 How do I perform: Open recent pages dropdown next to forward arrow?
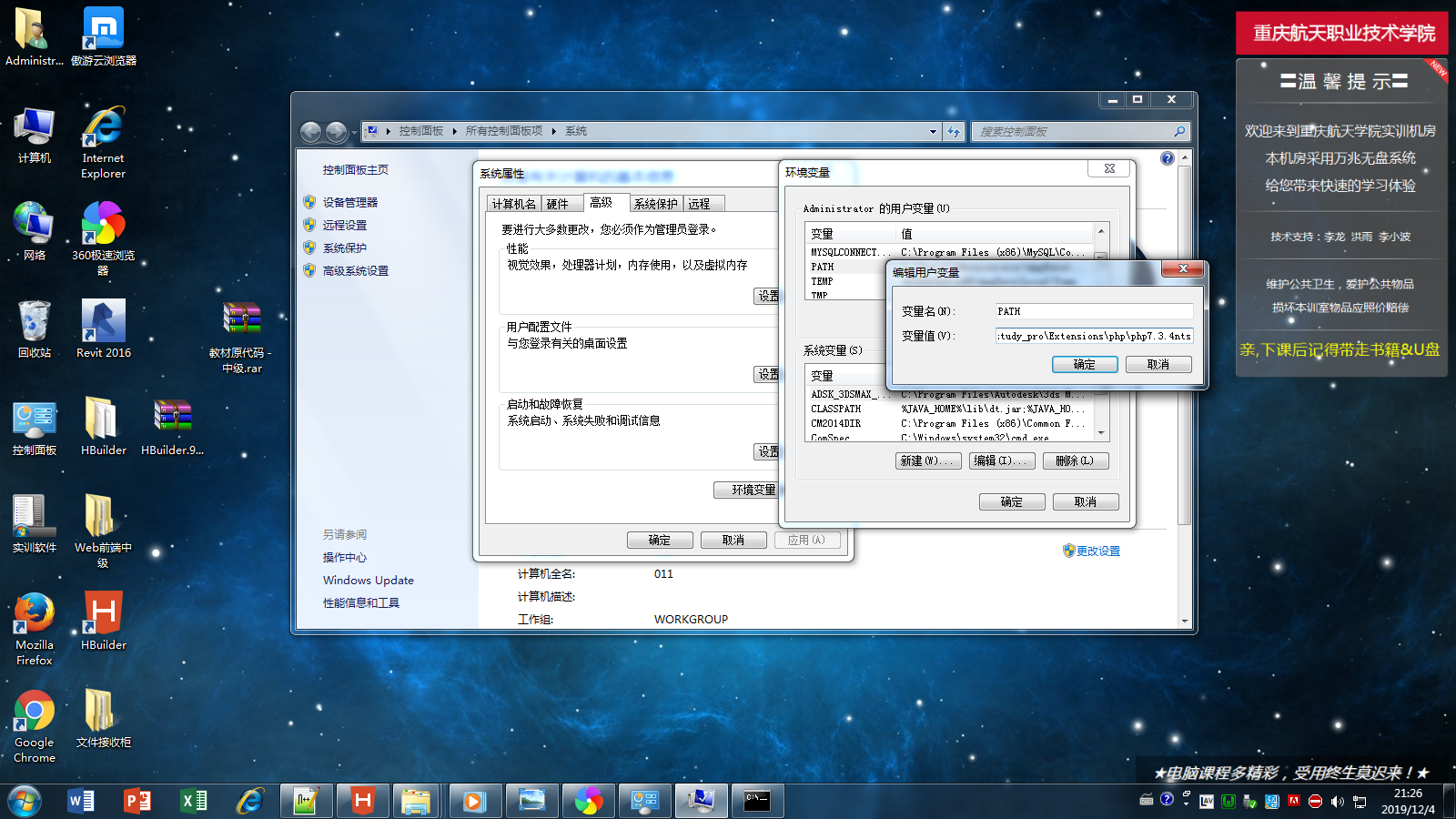(x=355, y=133)
